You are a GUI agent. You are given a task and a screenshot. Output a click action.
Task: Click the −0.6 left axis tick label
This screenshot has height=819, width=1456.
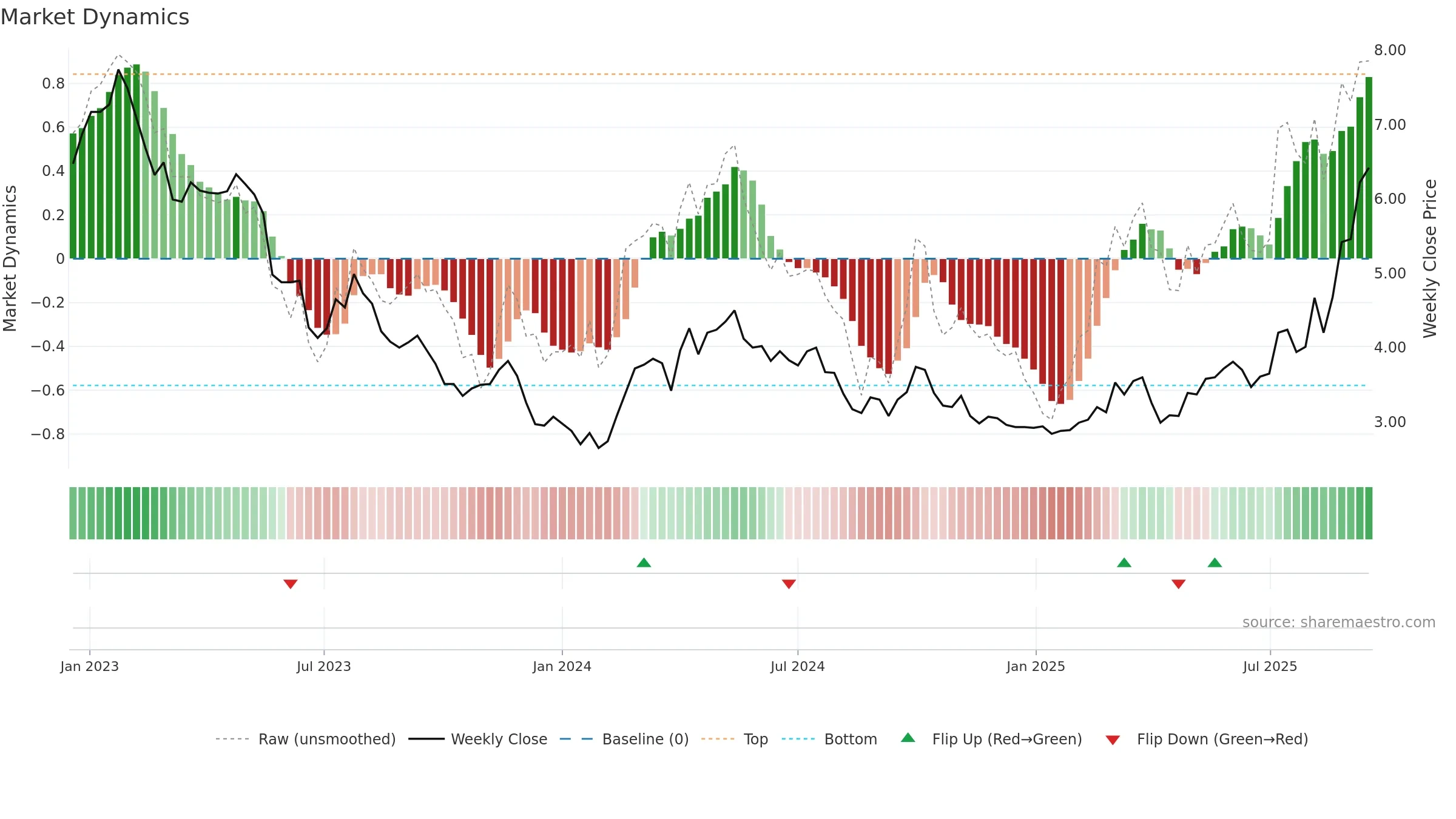pos(48,390)
